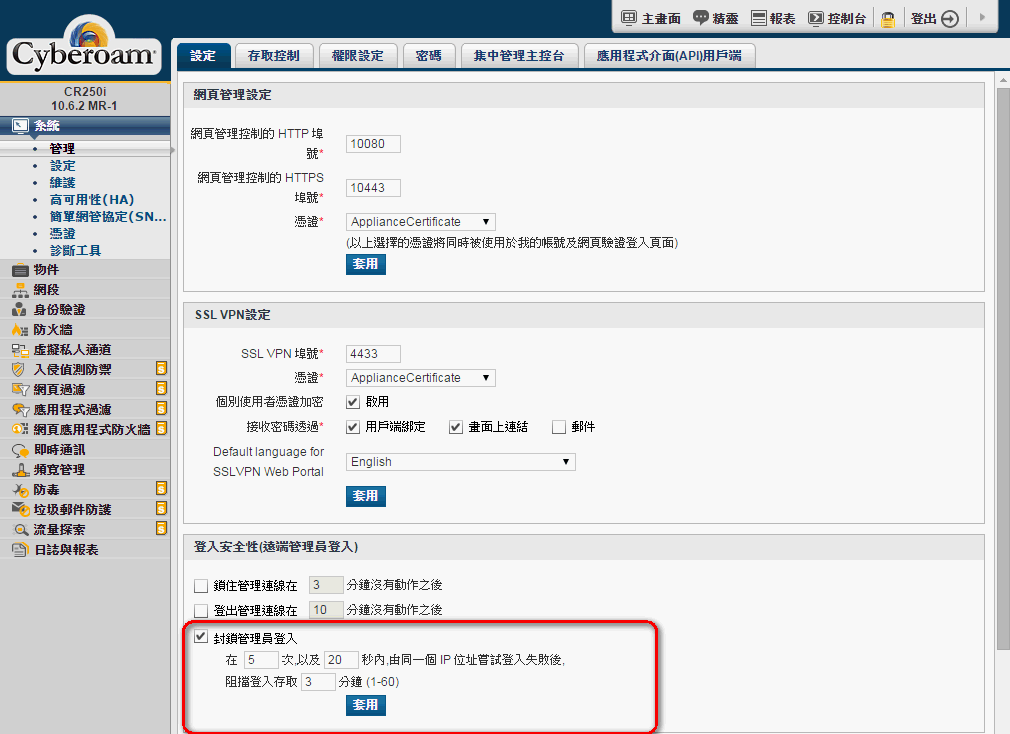This screenshot has height=734, width=1010.
Task: Click the 網頁過濾 filter icon
Action: point(21,390)
